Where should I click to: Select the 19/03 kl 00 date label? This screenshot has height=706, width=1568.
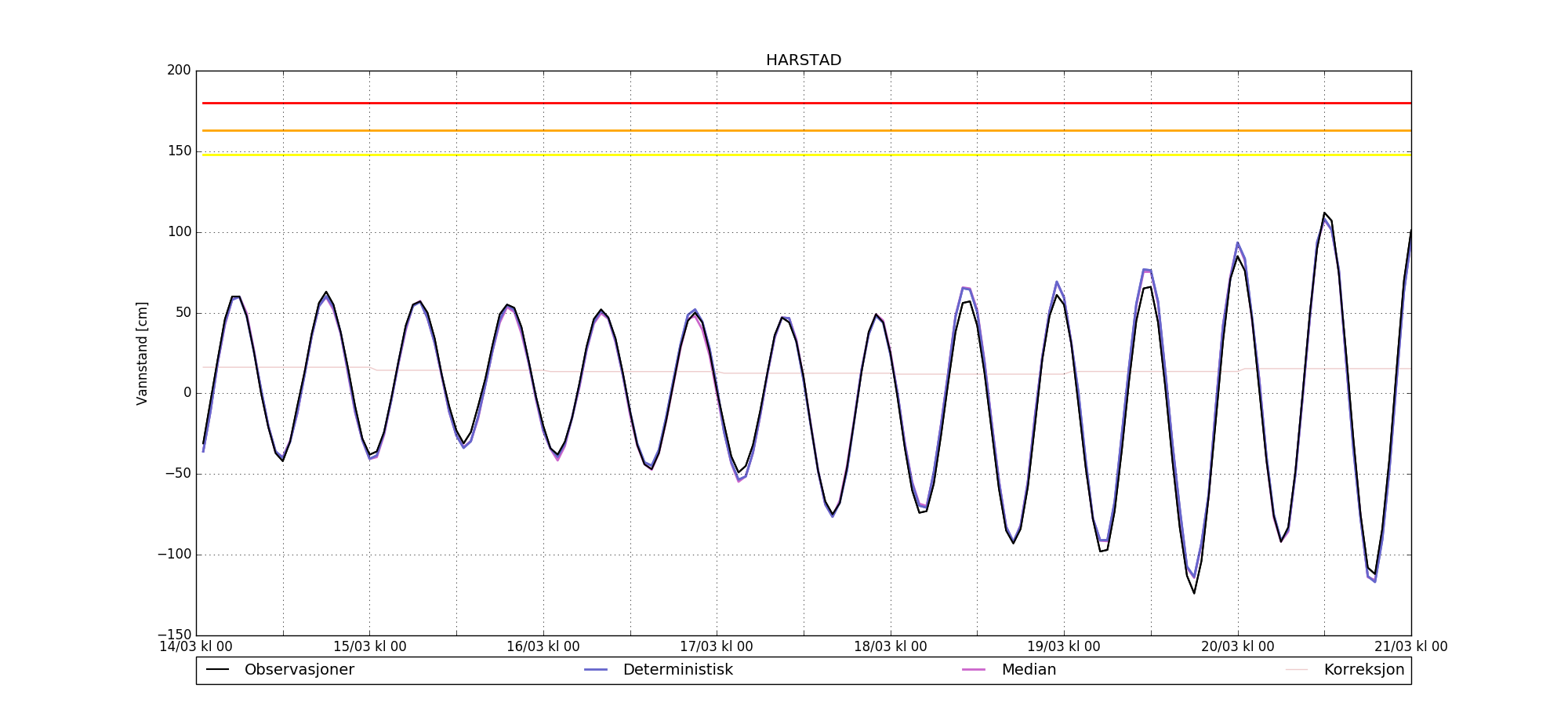(1063, 647)
